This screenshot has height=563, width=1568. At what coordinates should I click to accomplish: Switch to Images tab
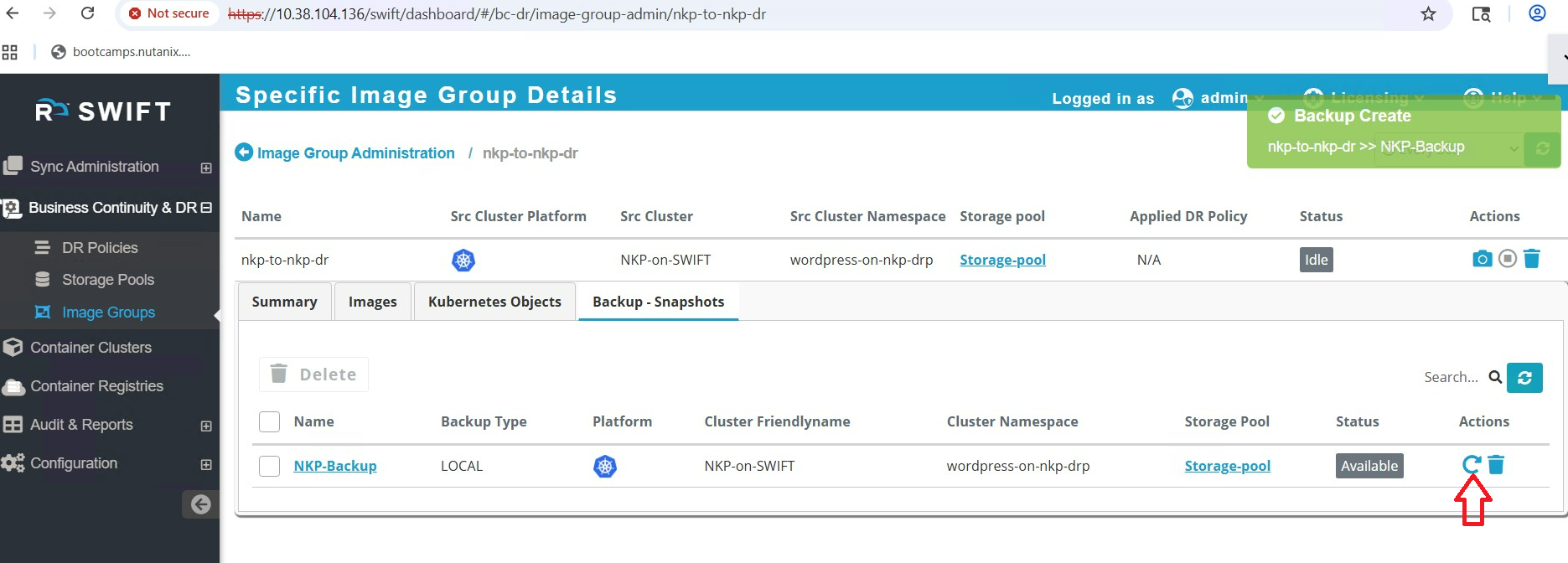(x=373, y=302)
